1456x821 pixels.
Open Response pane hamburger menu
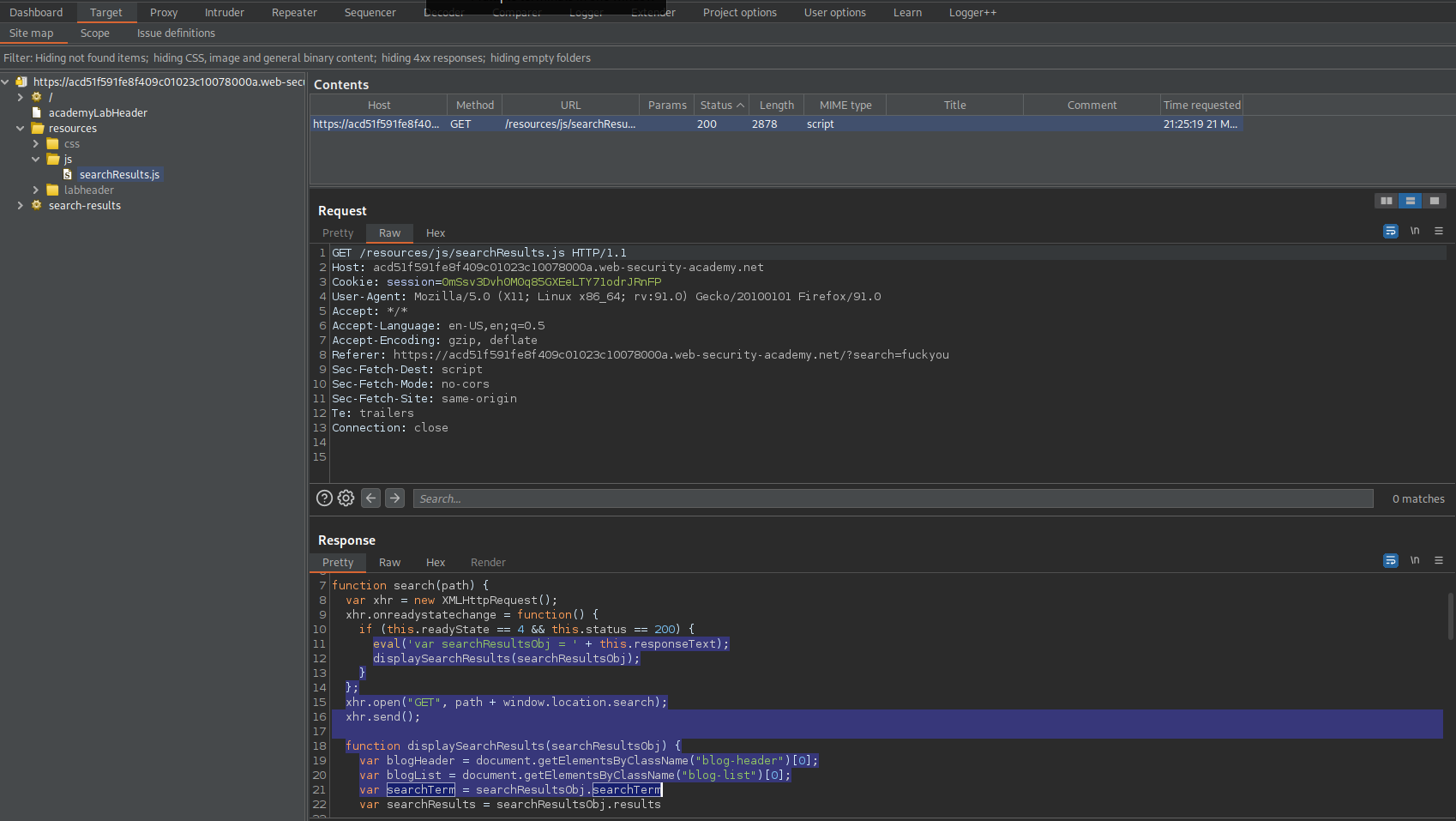coord(1439,560)
